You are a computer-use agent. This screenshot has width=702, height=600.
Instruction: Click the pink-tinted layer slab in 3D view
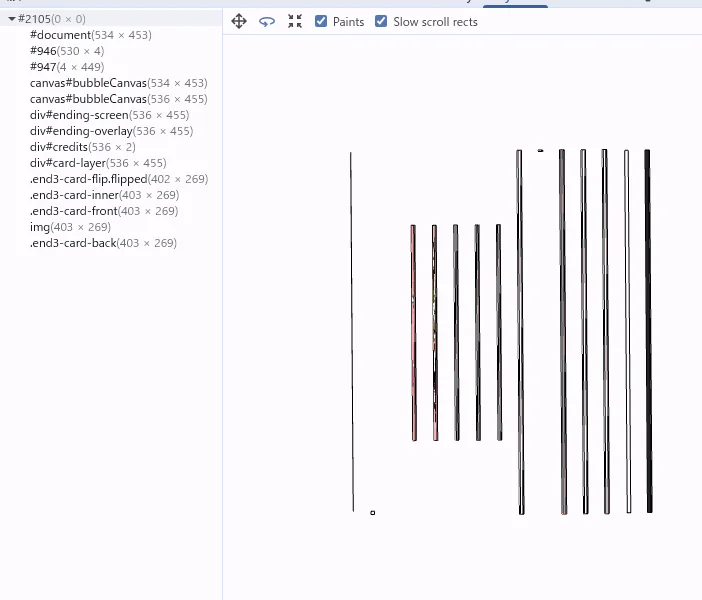[x=413, y=332]
